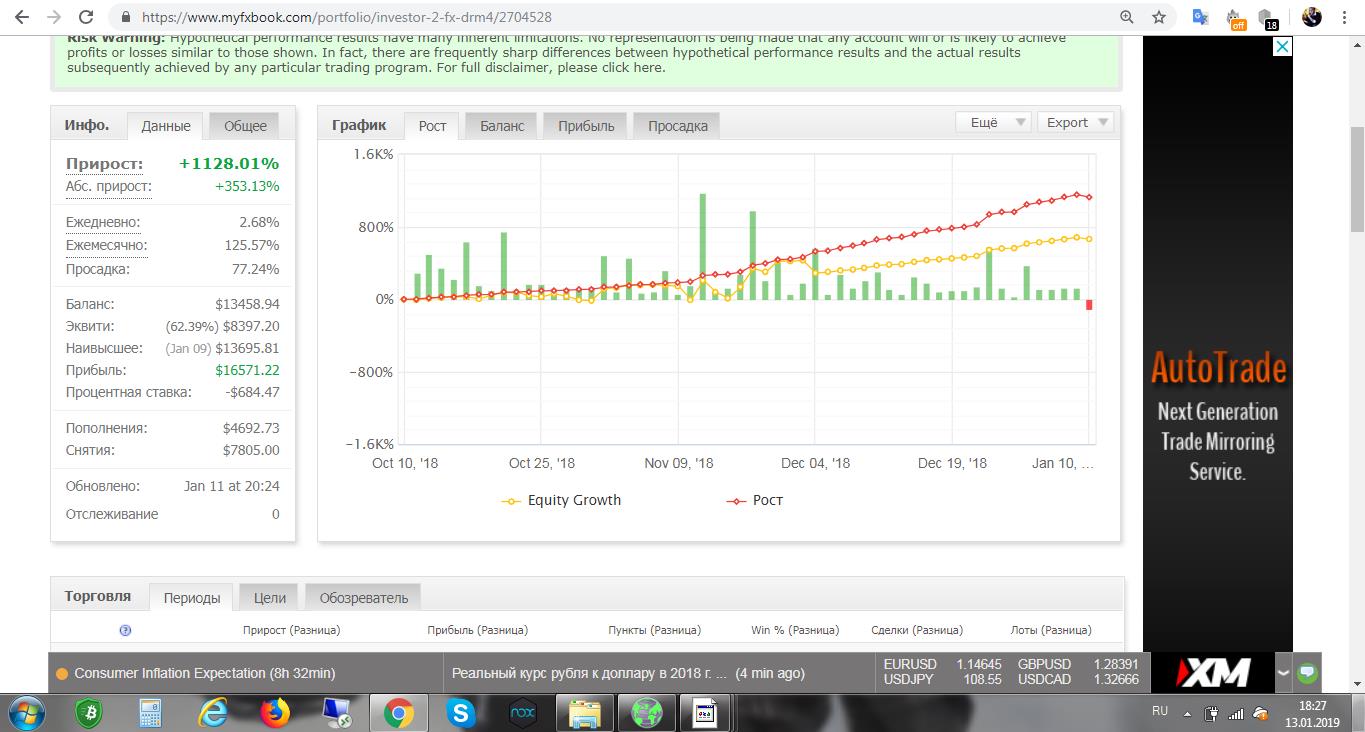Open Chrome profile avatar
This screenshot has height=732, width=1365.
1312,17
